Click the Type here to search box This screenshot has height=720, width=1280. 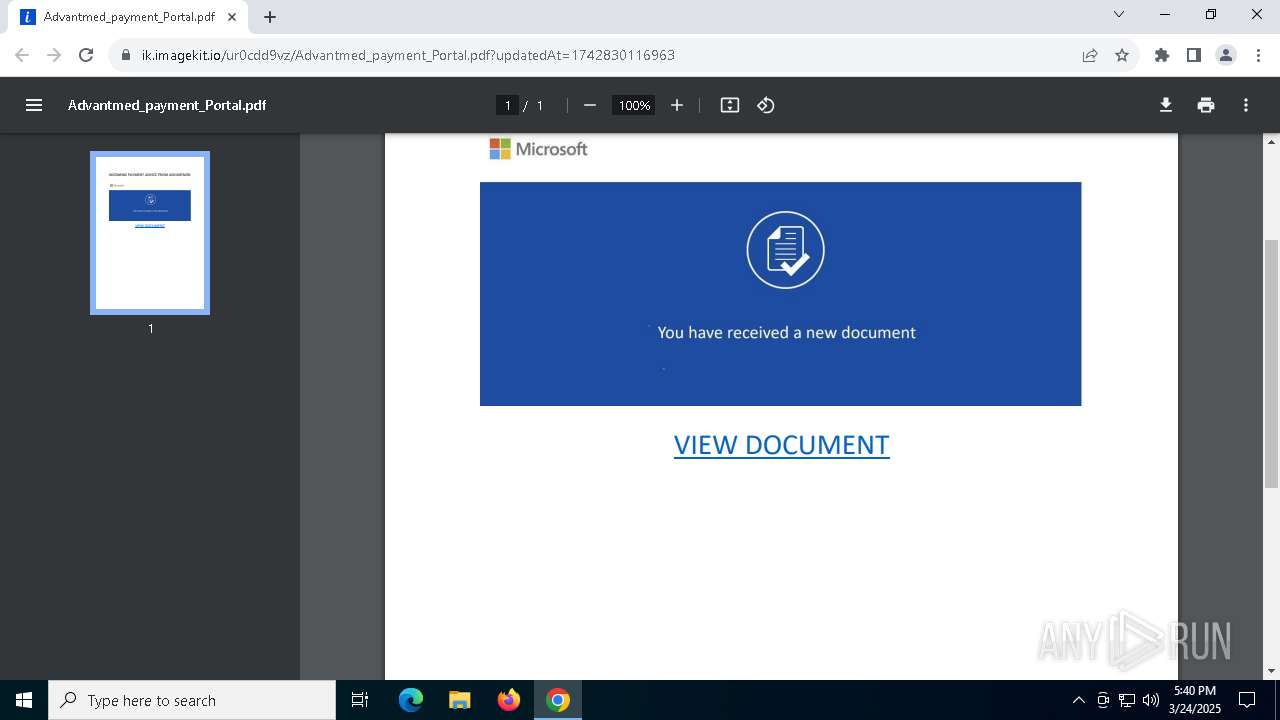[192, 700]
